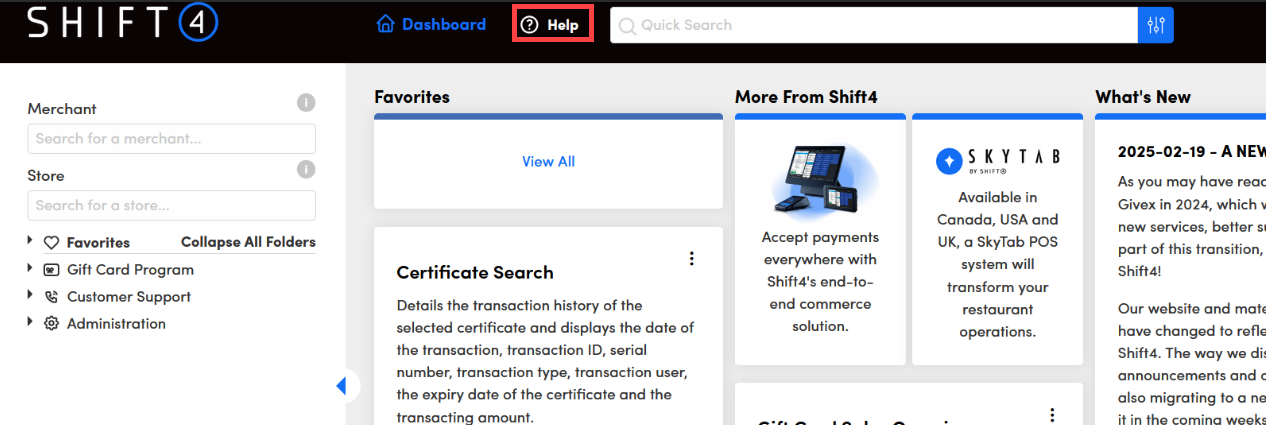Screen dimensions: 1266x425
Task: Expand the Favorites folder arrow
Action: pos(32,242)
